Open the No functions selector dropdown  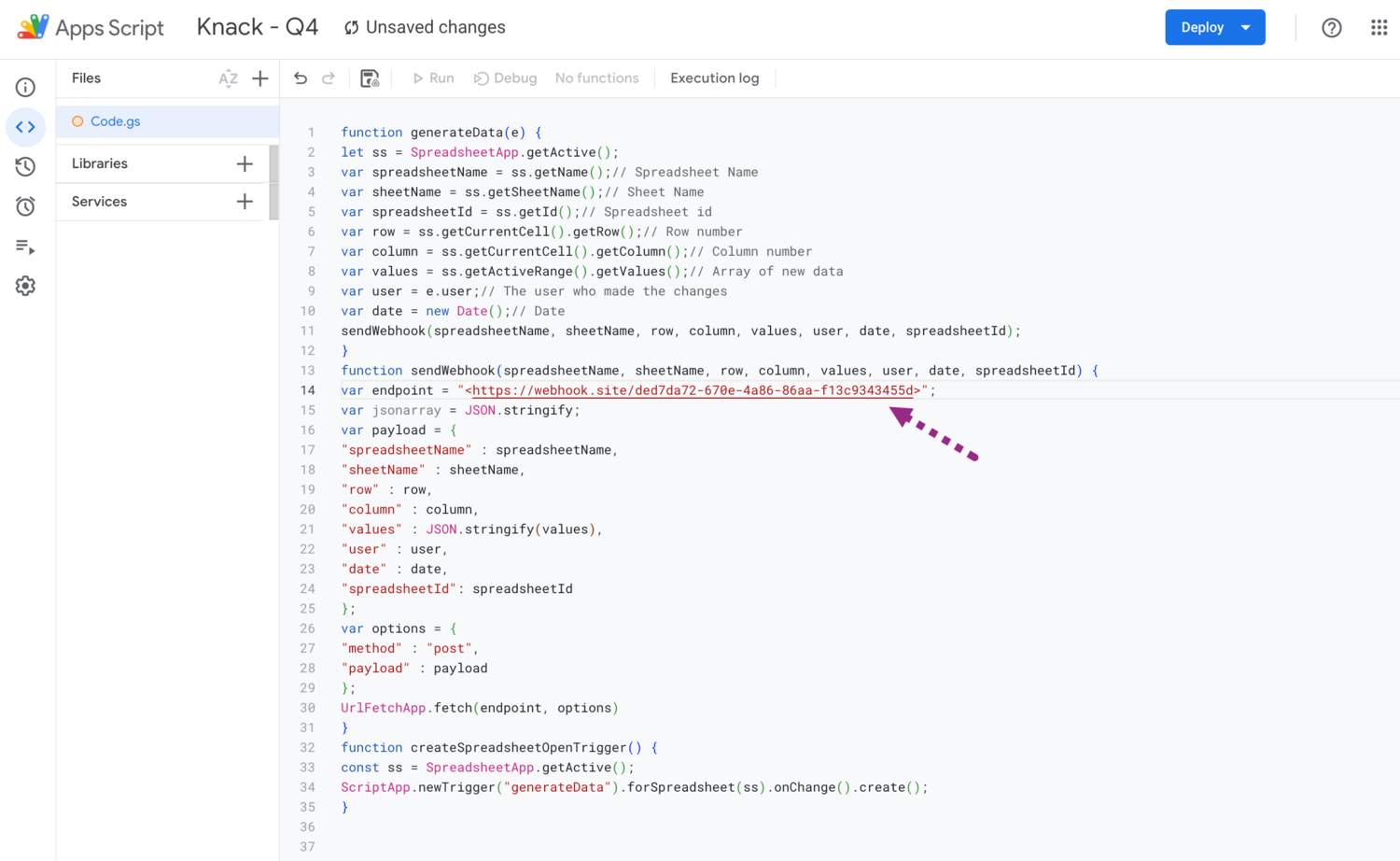point(596,78)
